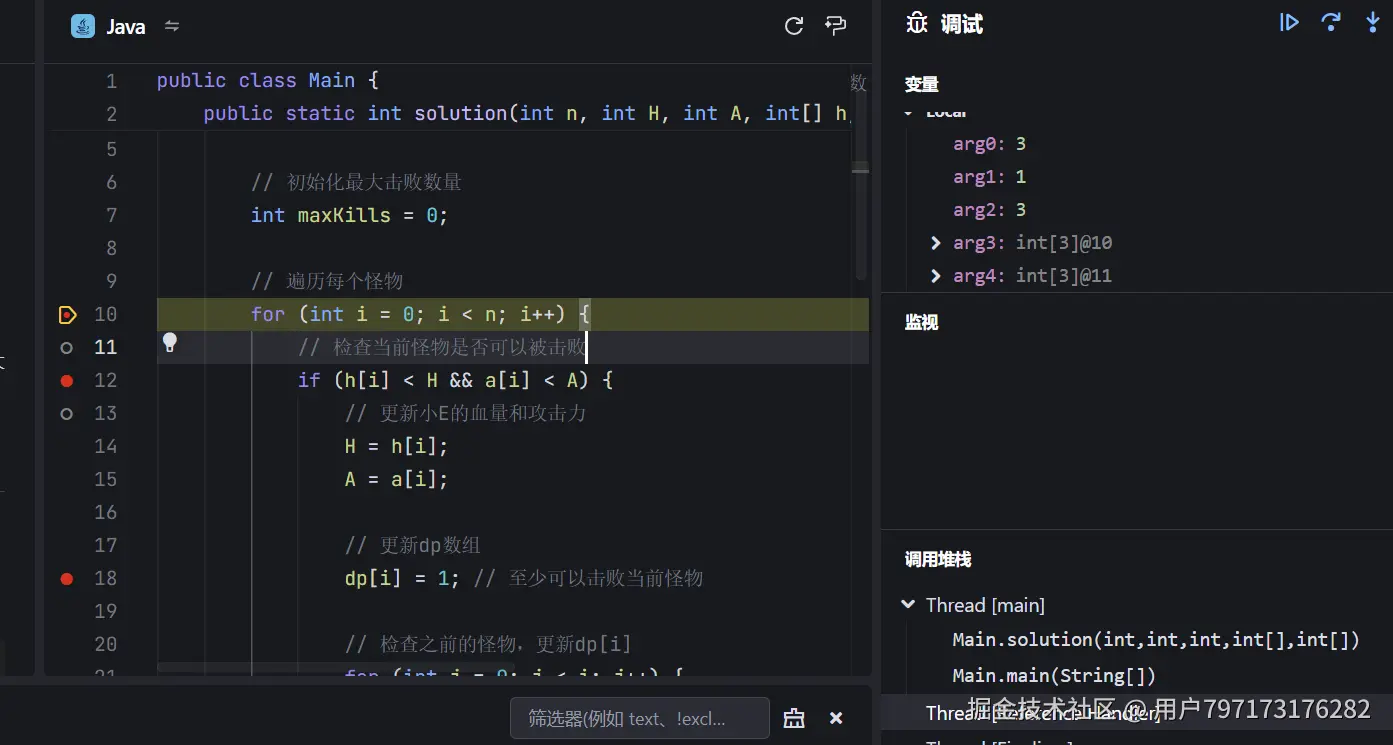
Task: Switch language using the swap arrows icon
Action: tap(172, 27)
